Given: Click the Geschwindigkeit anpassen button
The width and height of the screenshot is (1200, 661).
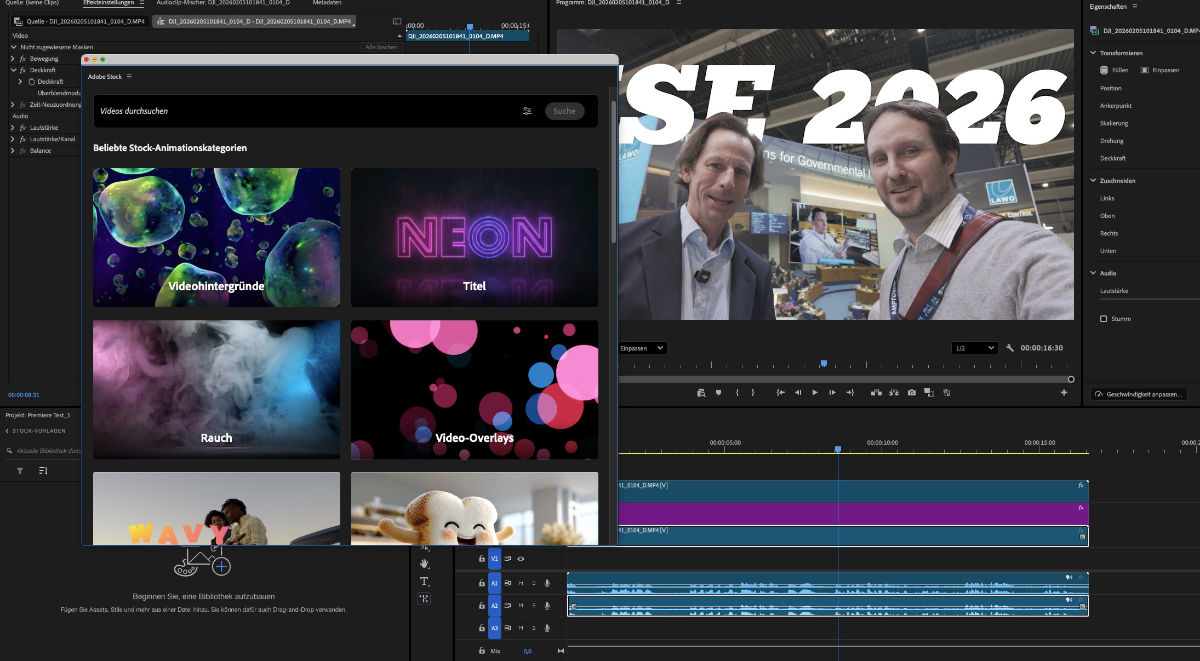Looking at the screenshot, I should (x=1139, y=394).
